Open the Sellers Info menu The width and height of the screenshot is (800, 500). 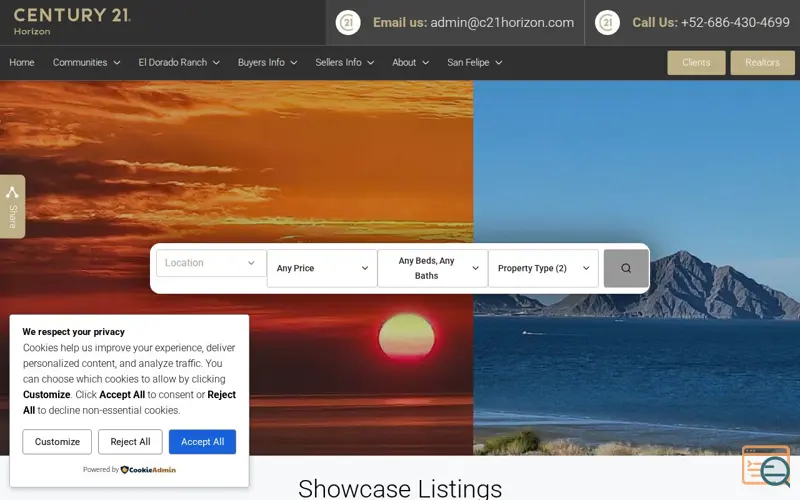point(344,62)
